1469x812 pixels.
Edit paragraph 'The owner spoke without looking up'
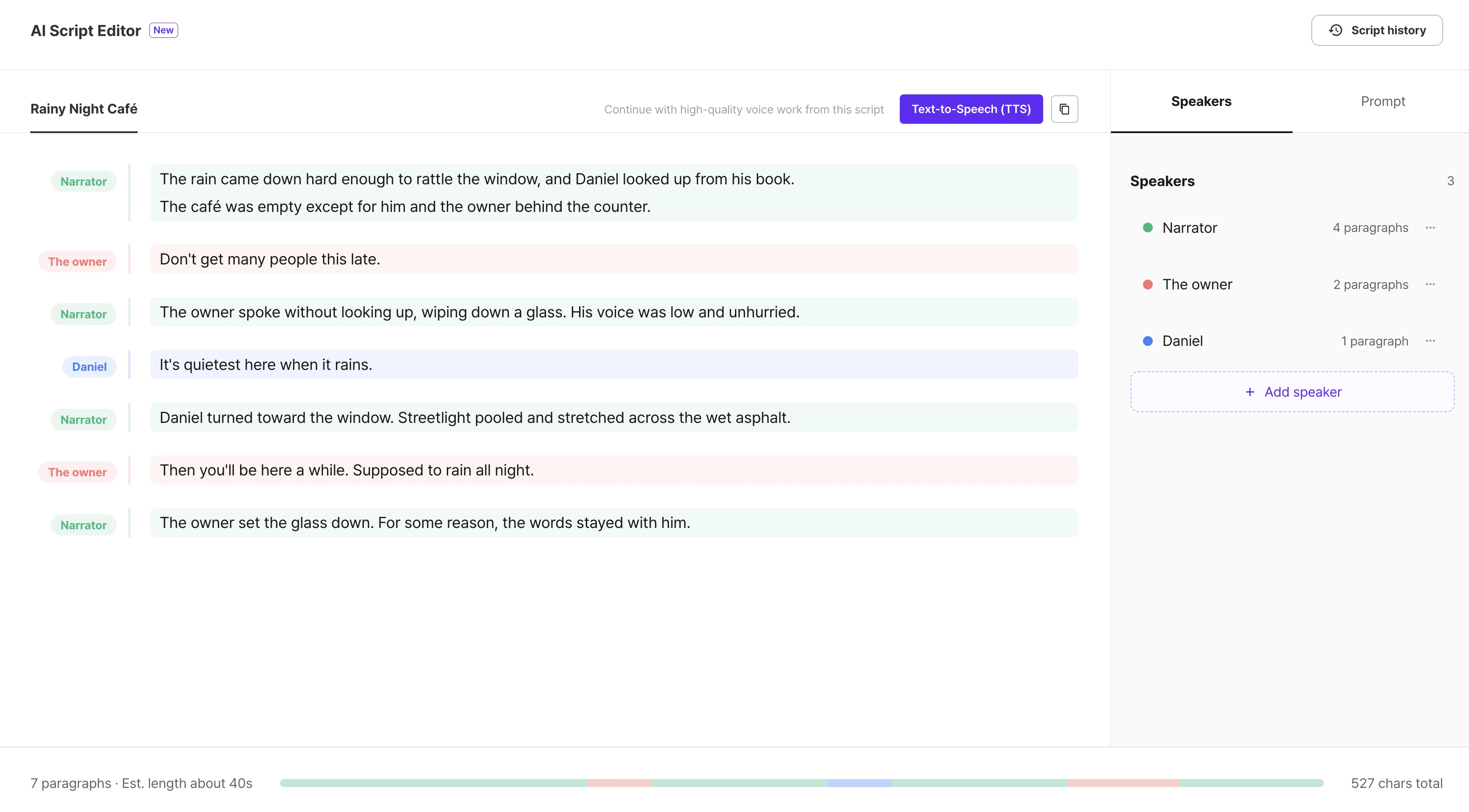click(614, 312)
